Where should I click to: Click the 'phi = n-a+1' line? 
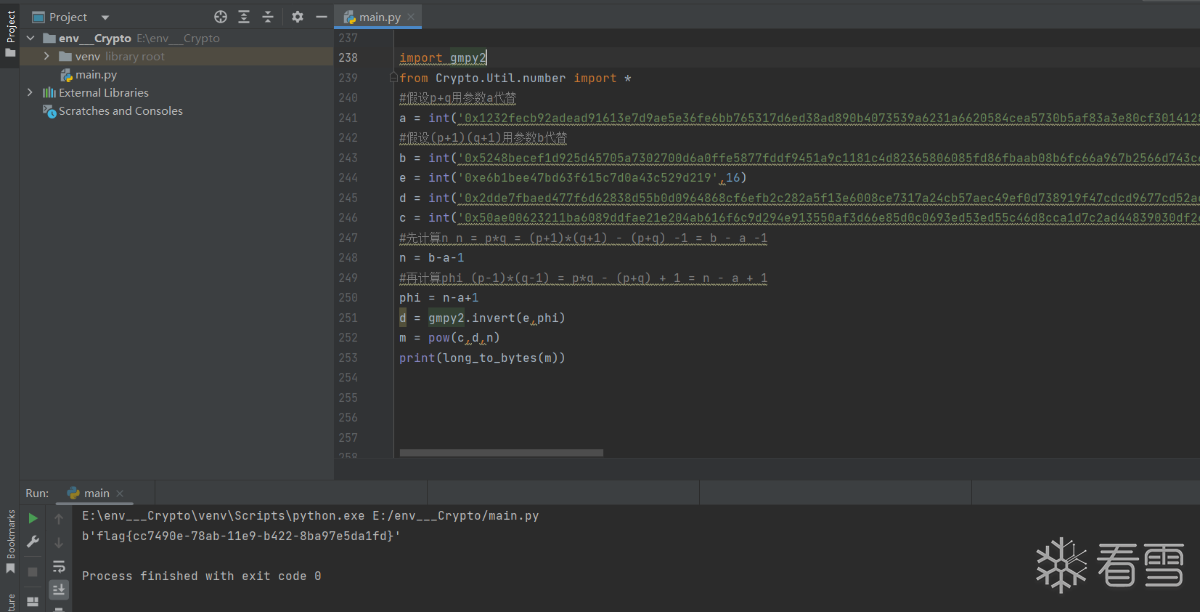439,298
